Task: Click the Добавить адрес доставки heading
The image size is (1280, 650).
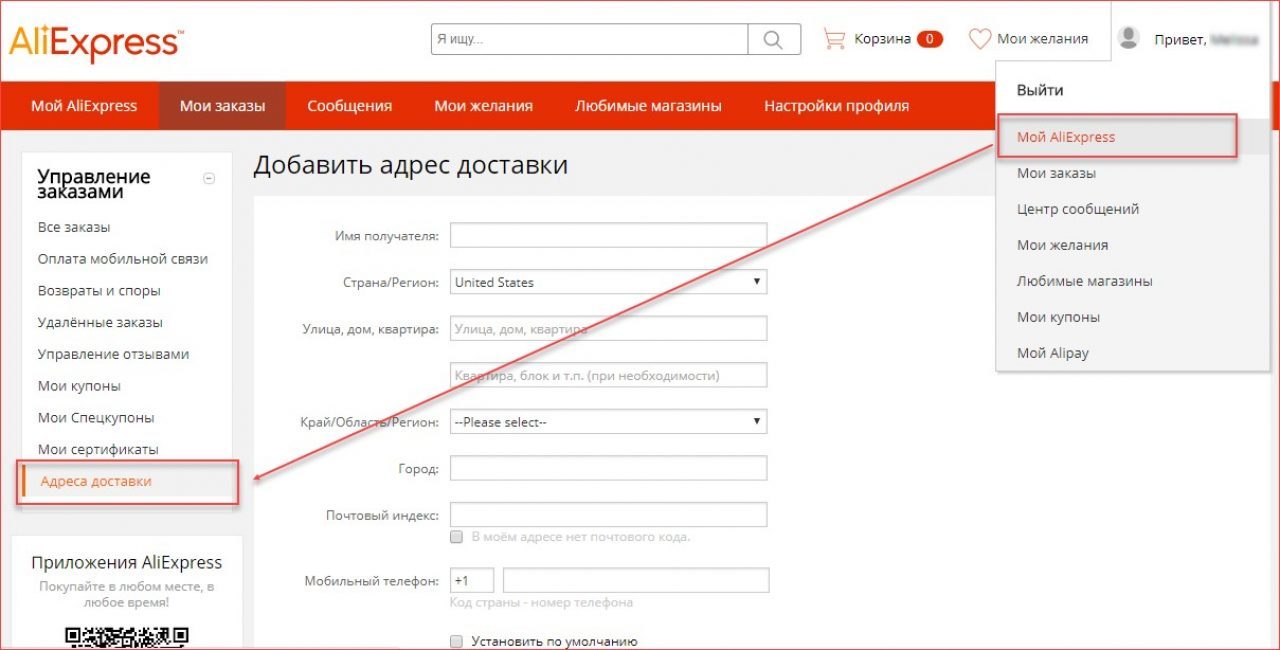Action: [x=411, y=164]
